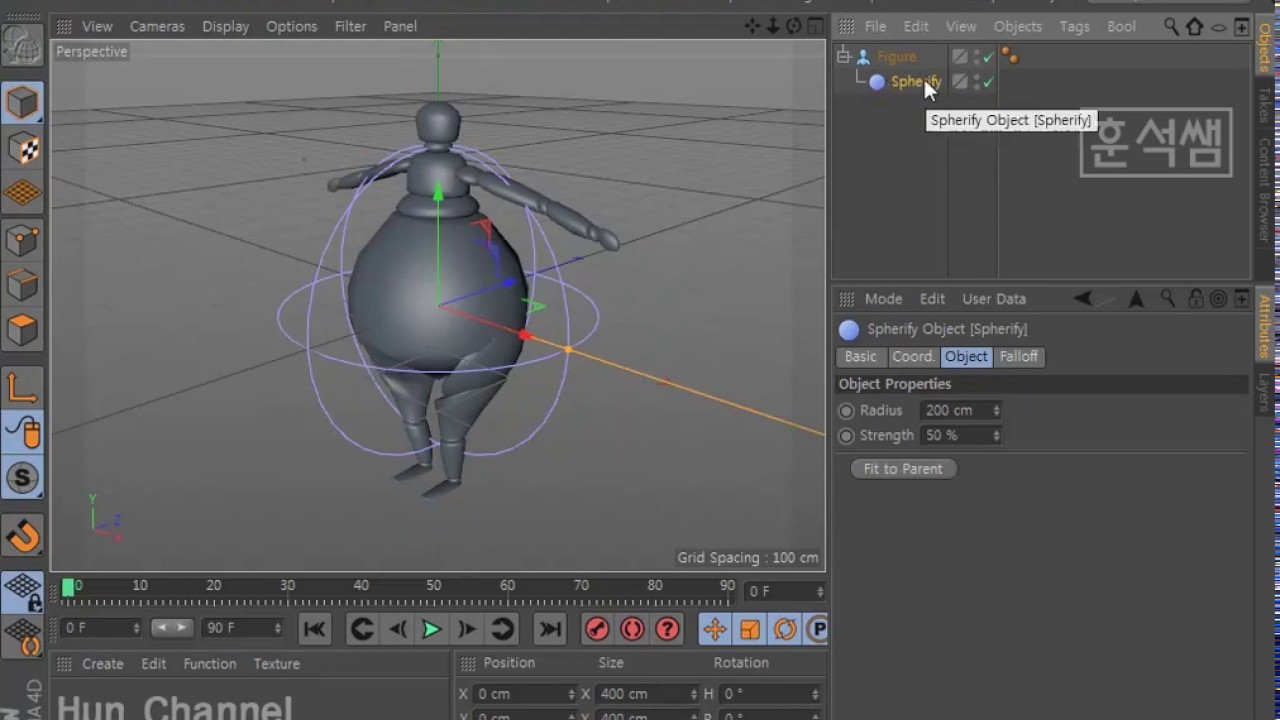
Task: Toggle Position keyframe recording
Action: (714, 629)
